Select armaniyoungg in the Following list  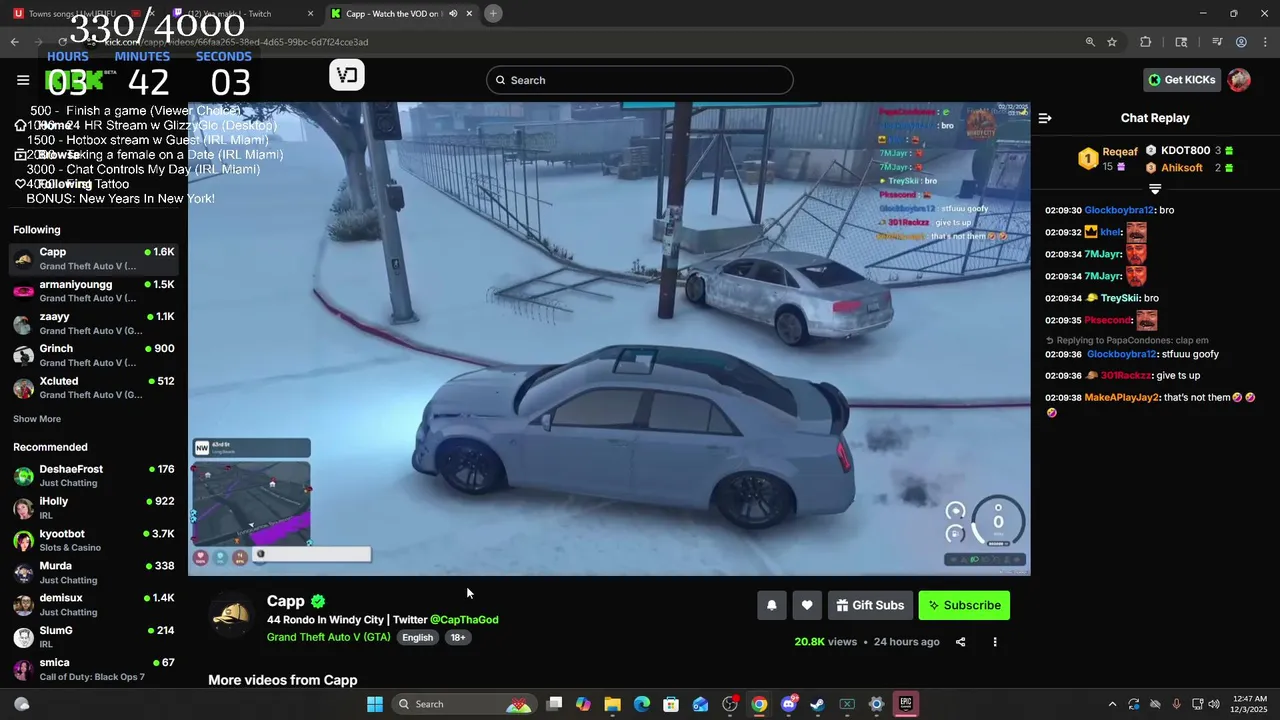click(94, 291)
